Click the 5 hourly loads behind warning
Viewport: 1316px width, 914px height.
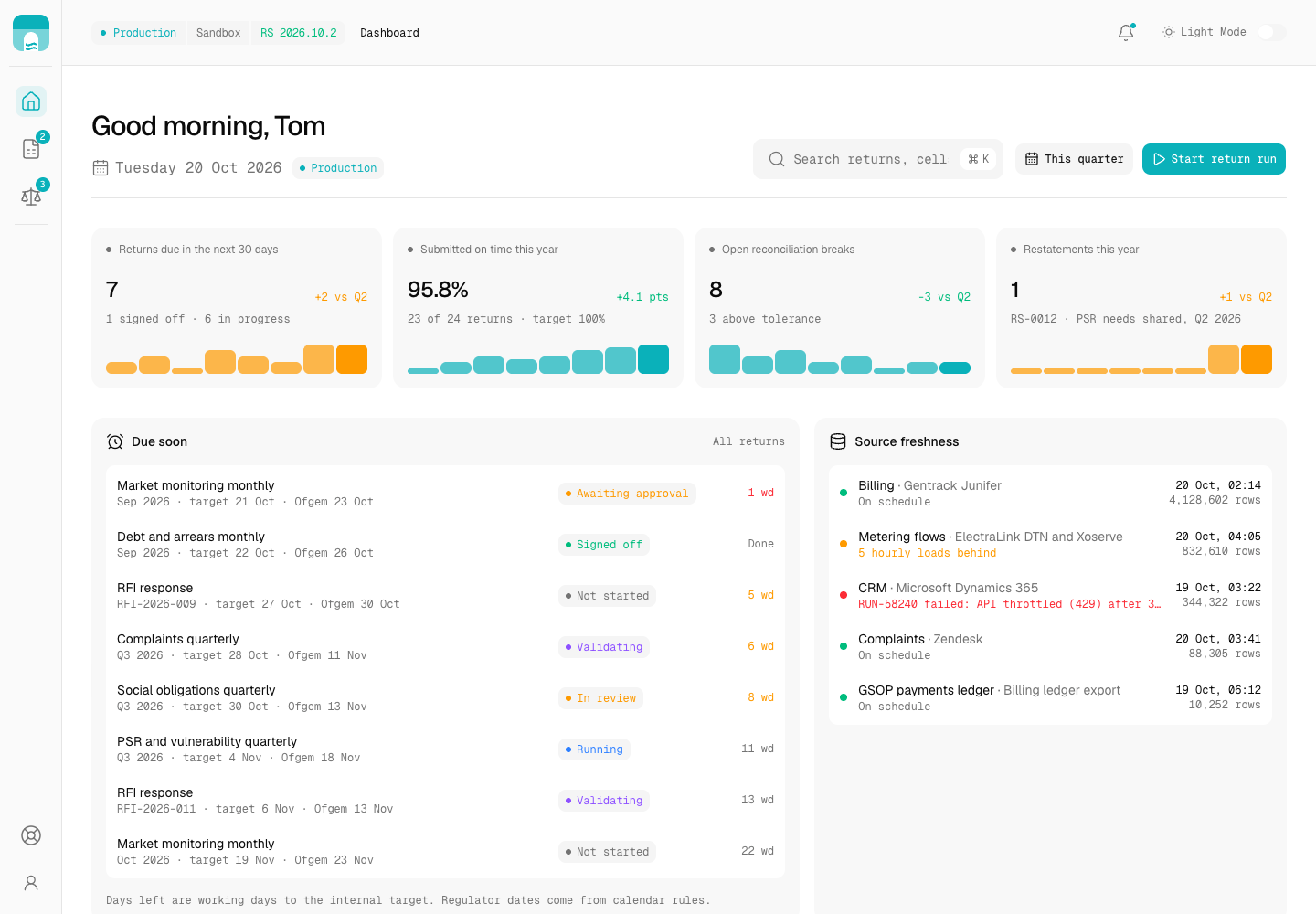click(x=927, y=553)
